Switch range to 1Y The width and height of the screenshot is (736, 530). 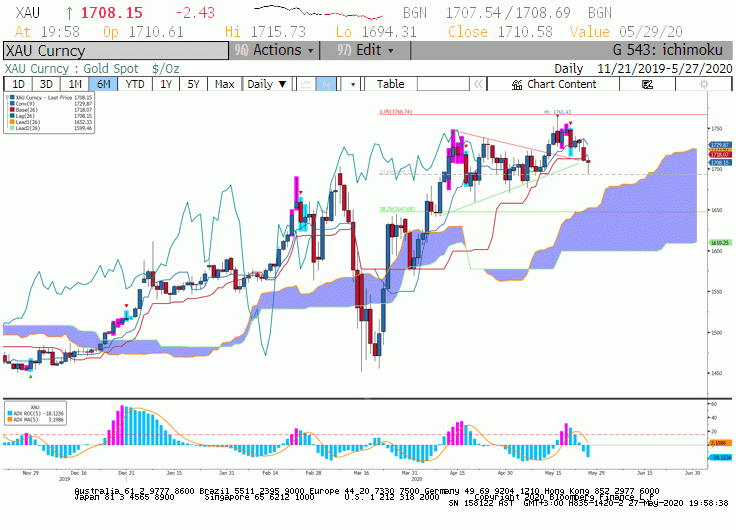coord(166,84)
